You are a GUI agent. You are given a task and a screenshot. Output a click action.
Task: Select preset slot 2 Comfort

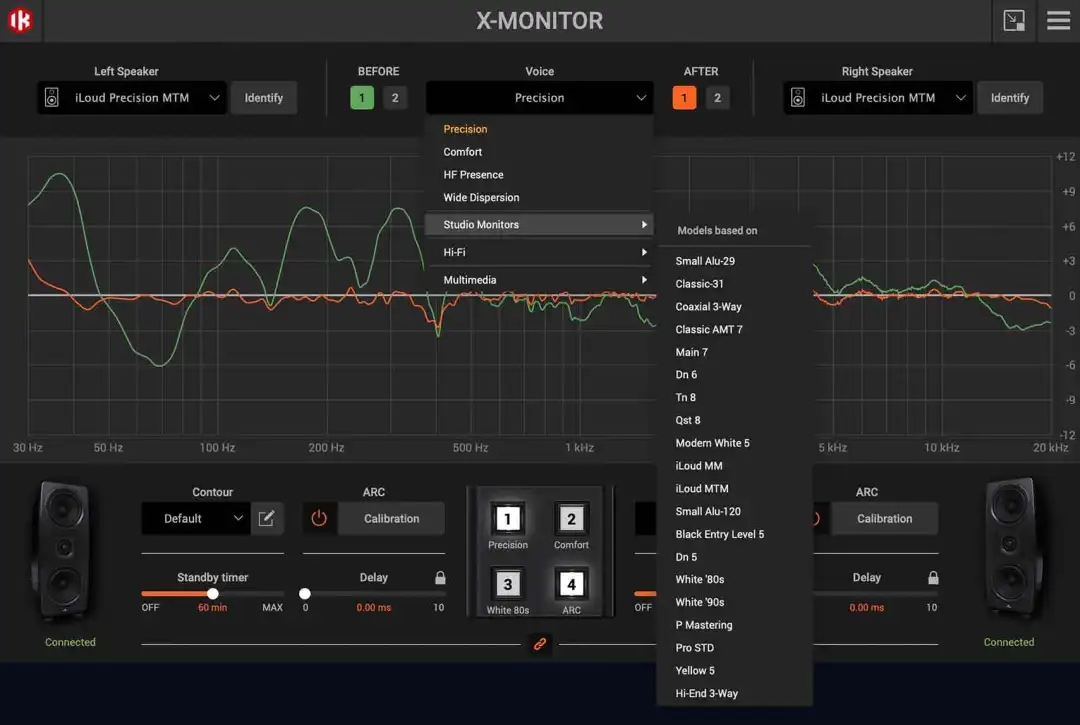571,518
